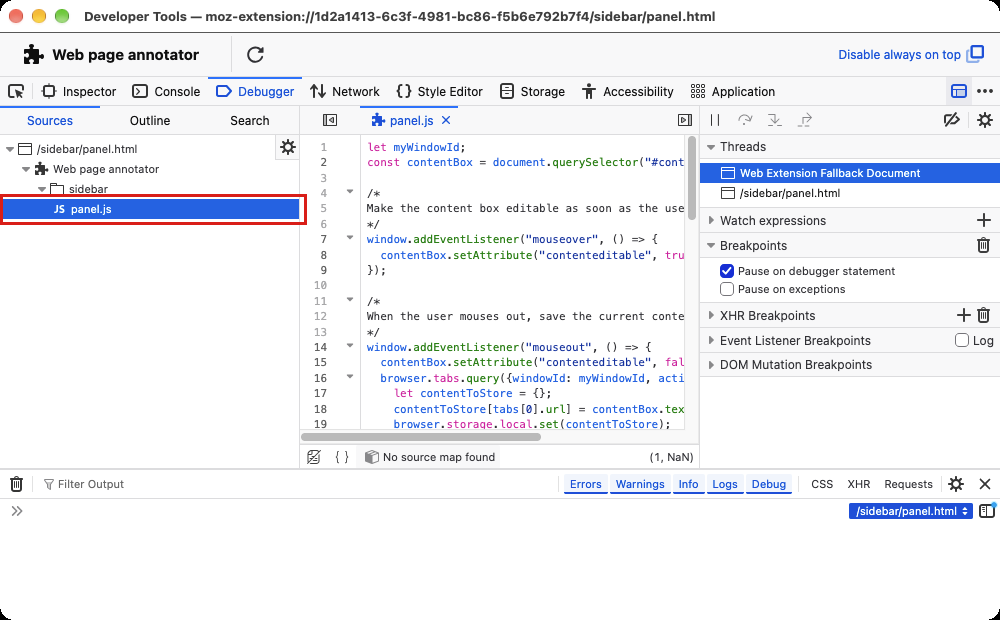This screenshot has width=1000, height=620.
Task: Close the panel.js editor tab
Action: (446, 120)
